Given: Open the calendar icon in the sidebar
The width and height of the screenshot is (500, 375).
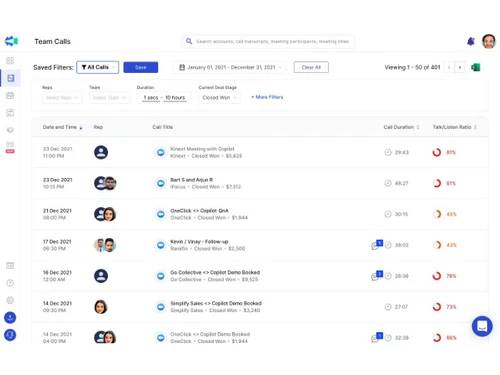Looking at the screenshot, I should 10,96.
